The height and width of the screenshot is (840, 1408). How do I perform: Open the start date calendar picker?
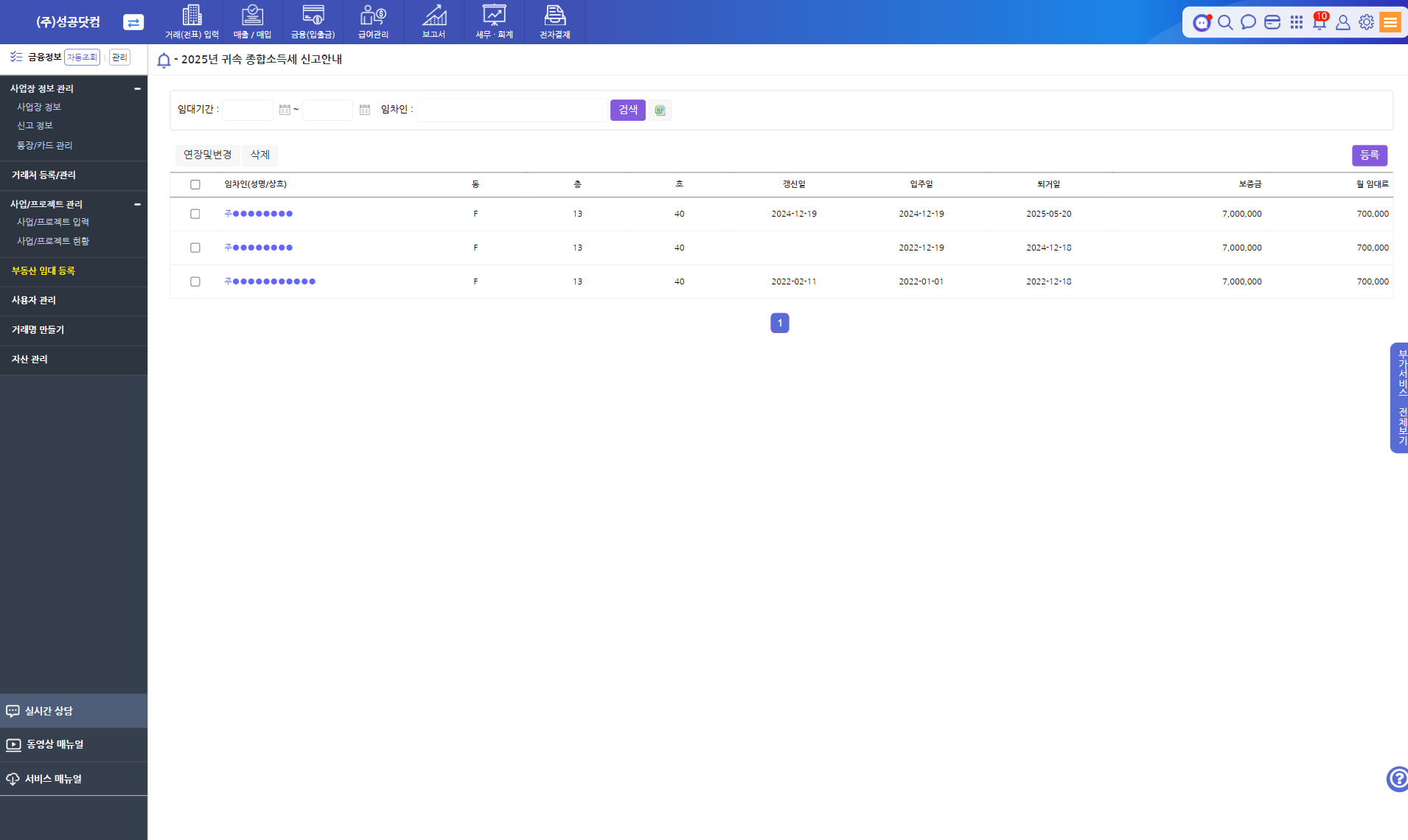[x=285, y=110]
